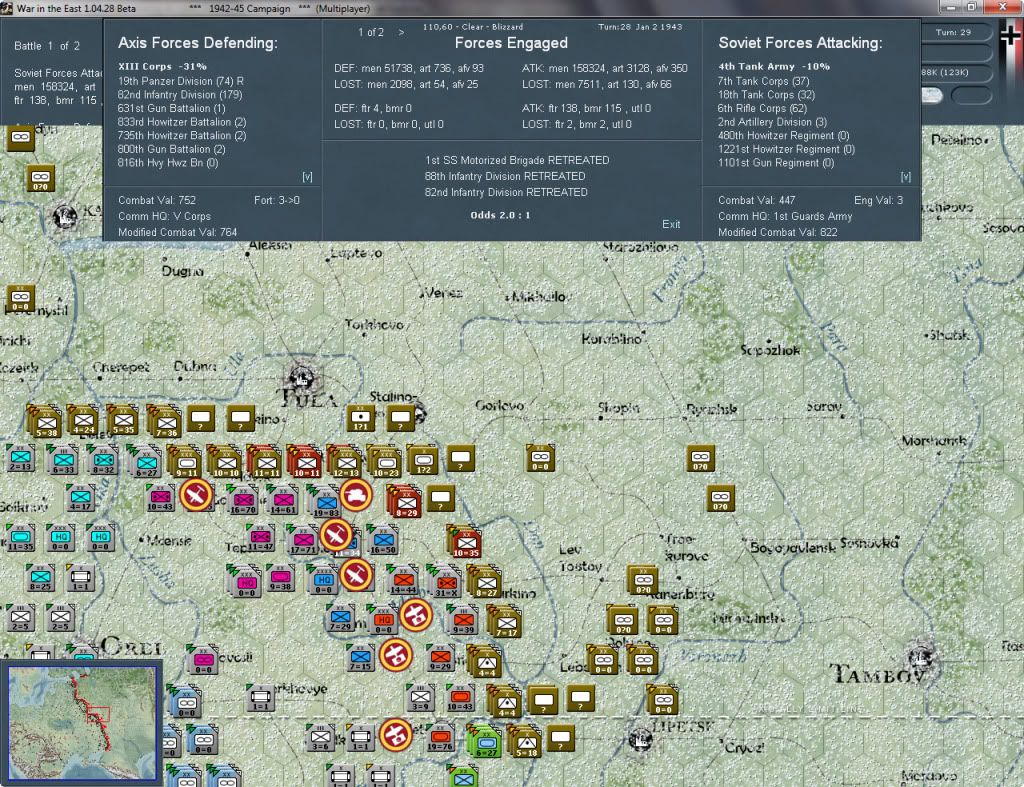Select the red 10=35 Soviet stack

pyautogui.click(x=464, y=541)
